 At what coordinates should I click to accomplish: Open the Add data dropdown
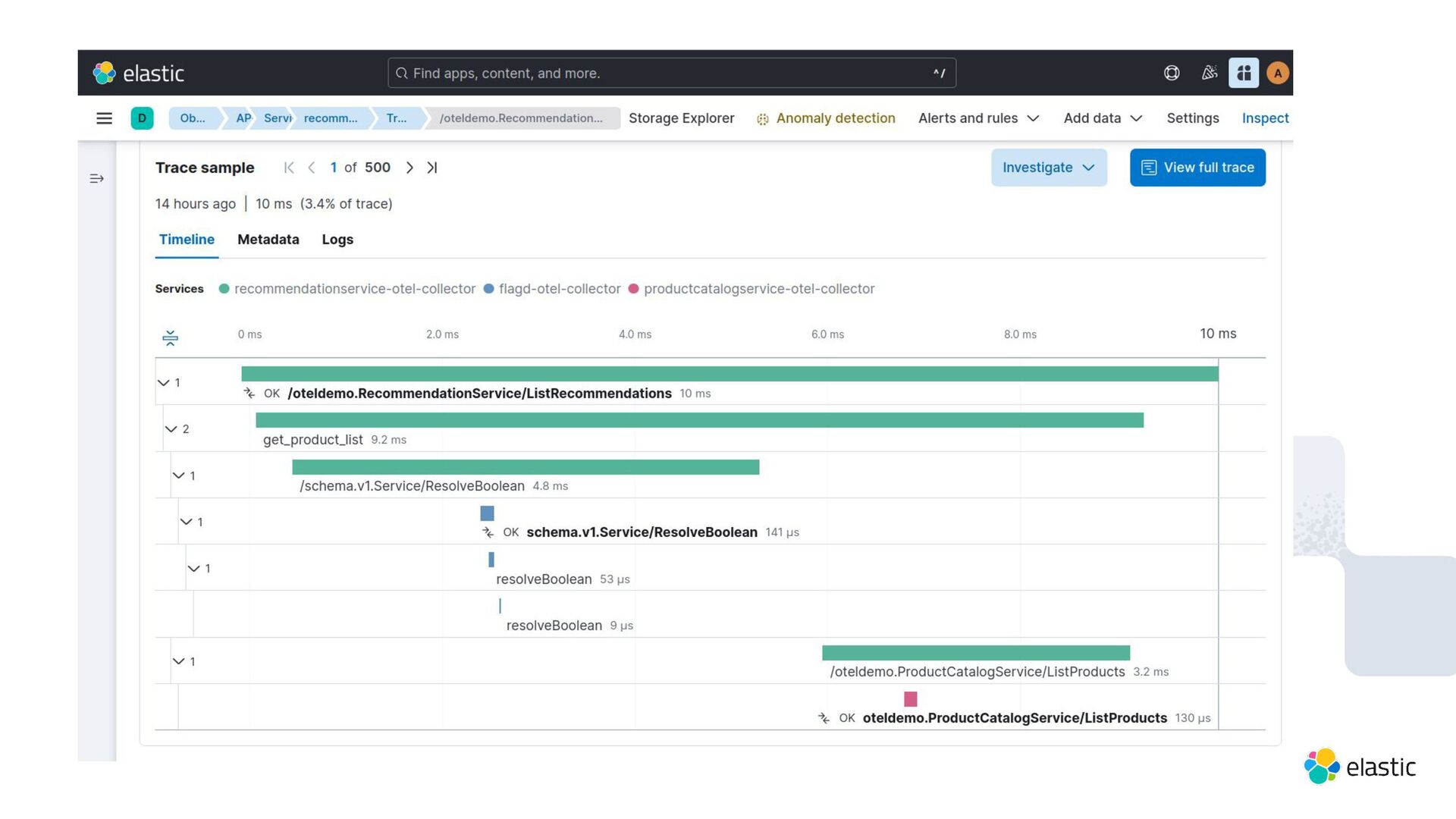coord(1102,118)
